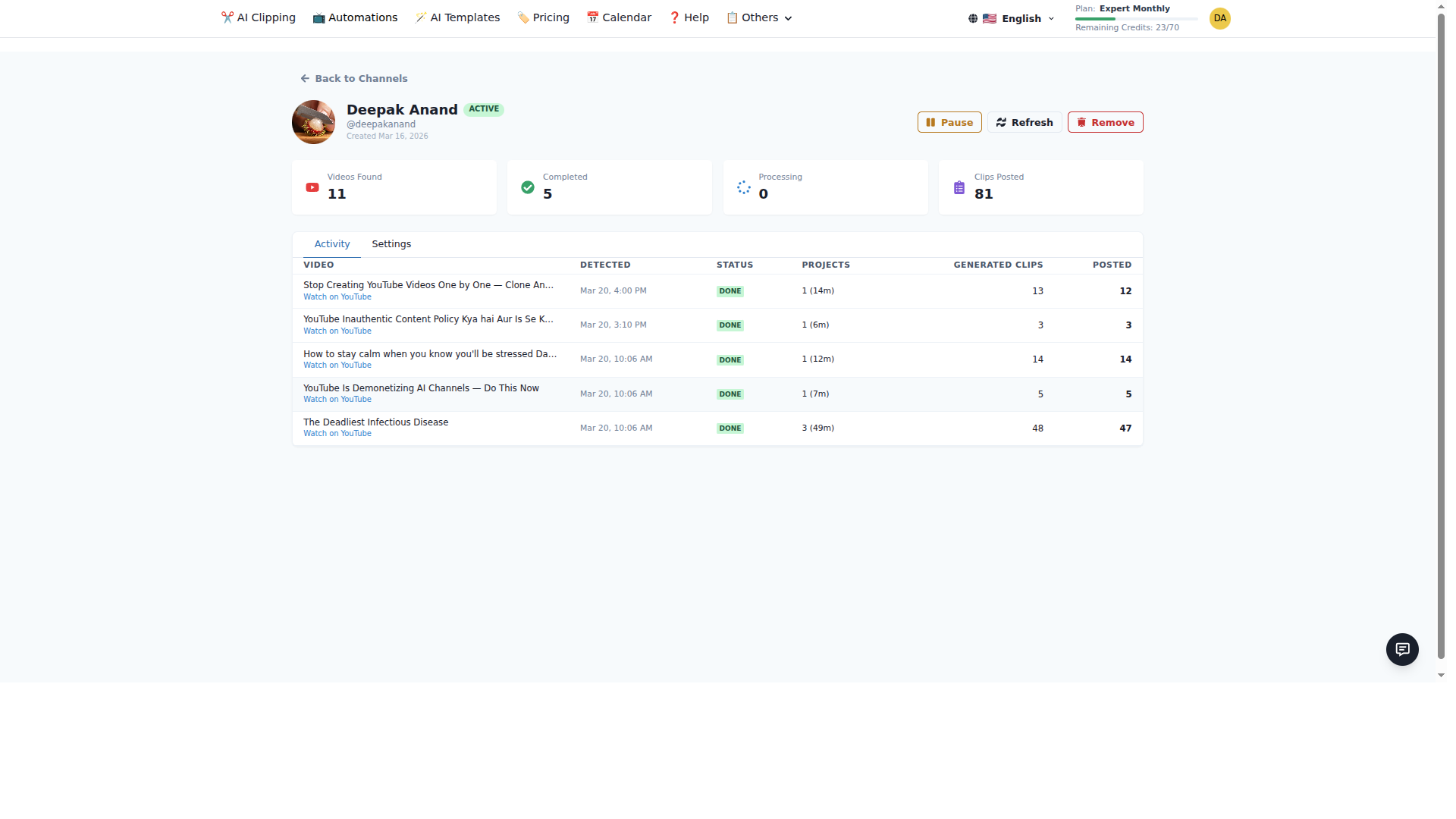
Task: Switch to the Settings tab
Action: (391, 244)
